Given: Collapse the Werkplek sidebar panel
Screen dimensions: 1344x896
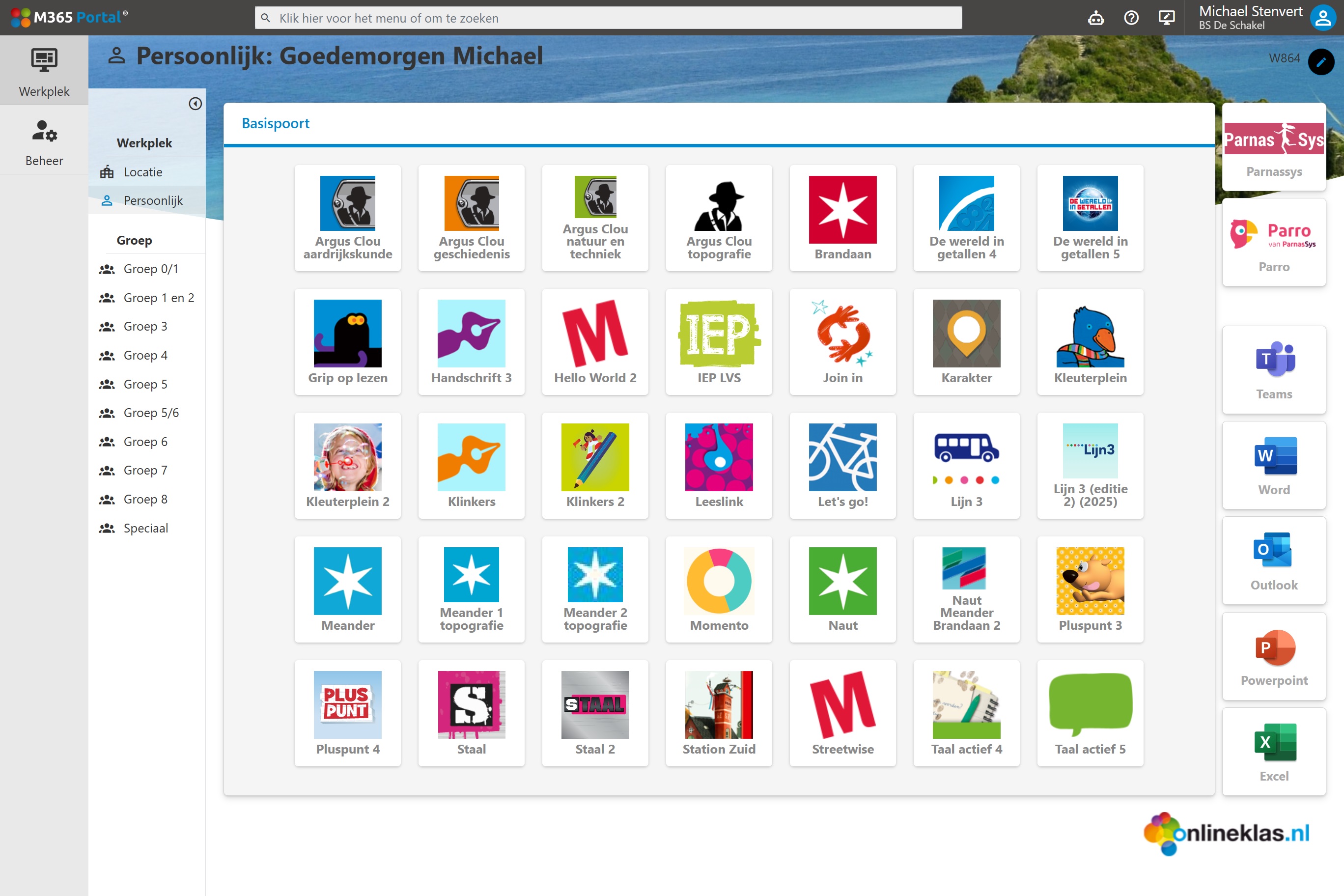Looking at the screenshot, I should (195, 104).
